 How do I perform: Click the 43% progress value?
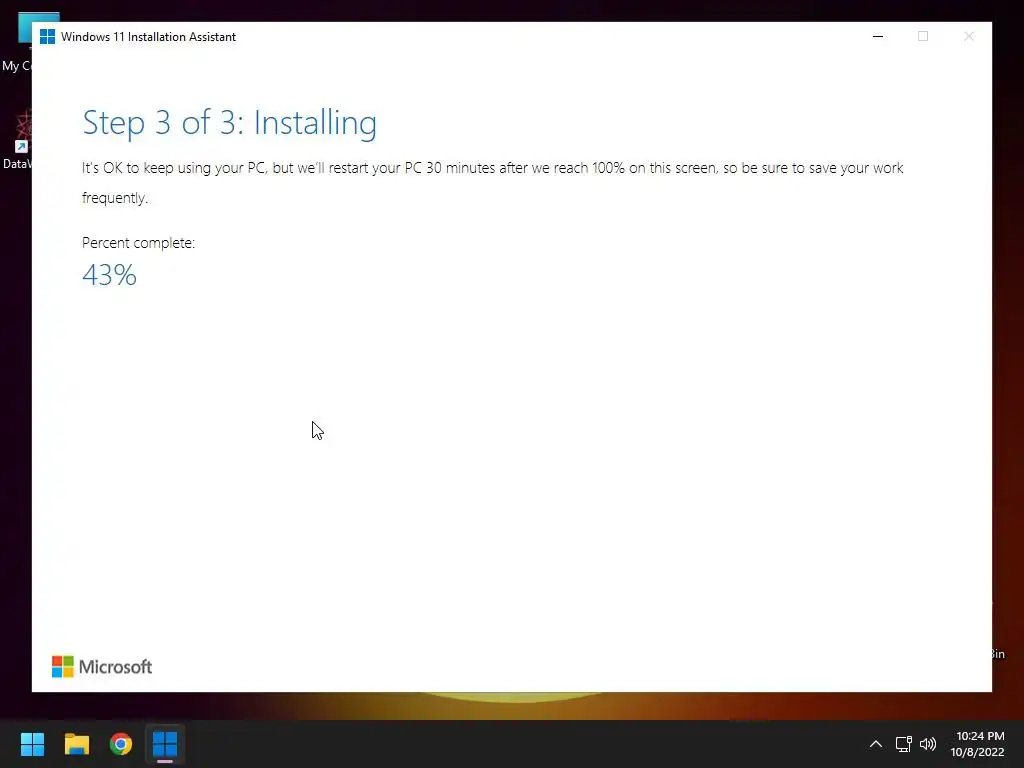pos(109,275)
